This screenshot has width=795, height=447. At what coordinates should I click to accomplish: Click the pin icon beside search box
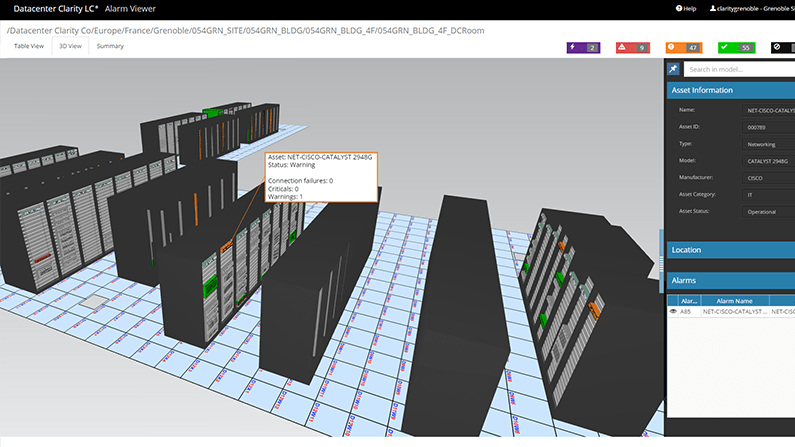[674, 69]
